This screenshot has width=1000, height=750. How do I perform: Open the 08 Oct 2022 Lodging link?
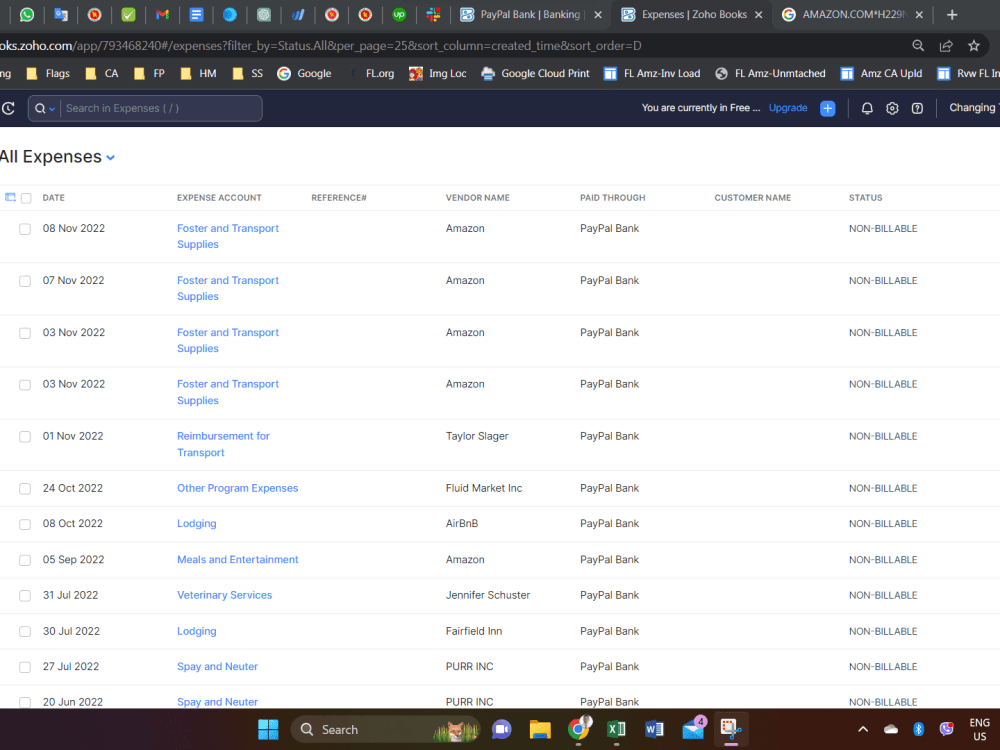pyautogui.click(x=196, y=524)
